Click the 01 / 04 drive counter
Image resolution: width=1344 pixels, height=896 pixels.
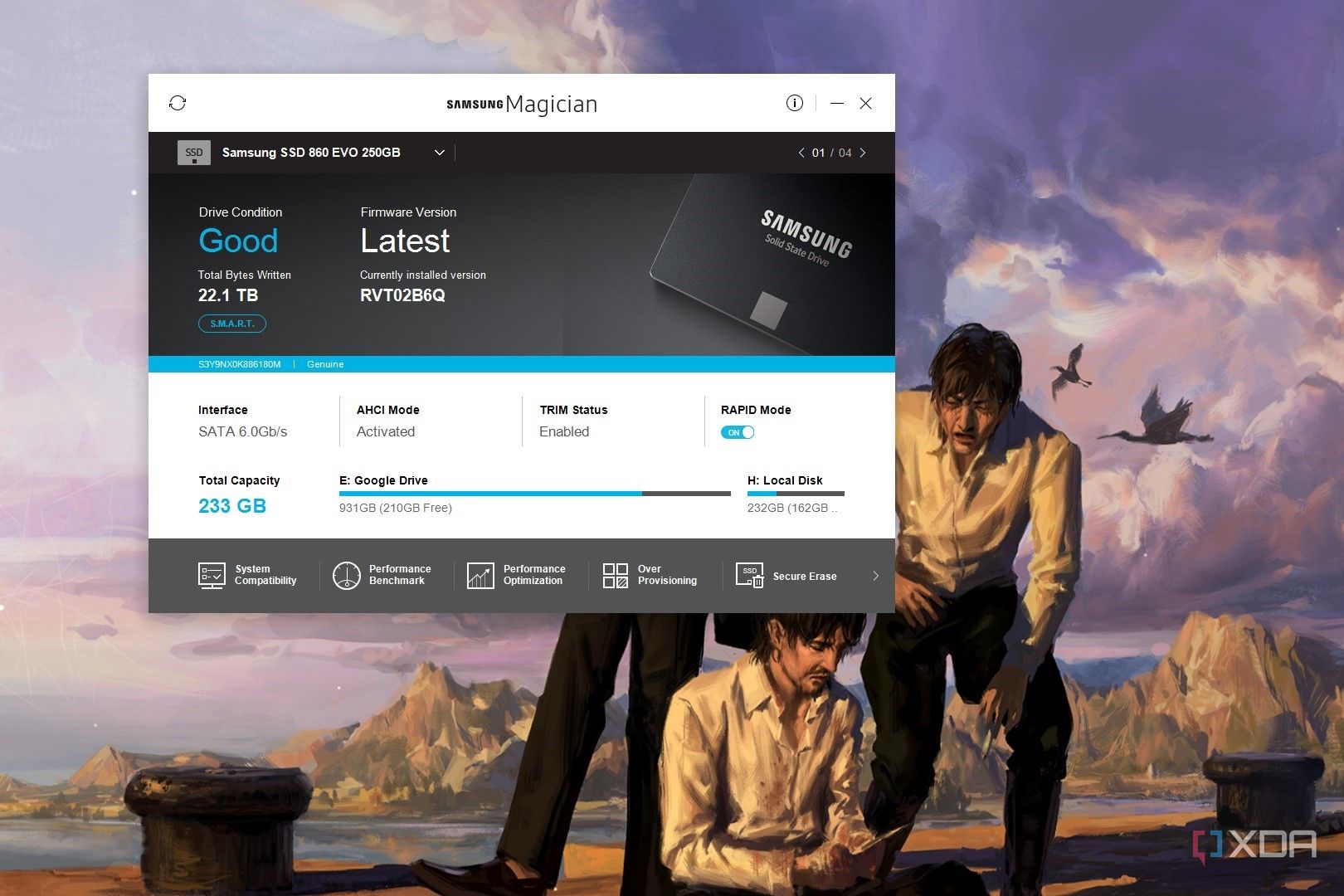click(832, 153)
